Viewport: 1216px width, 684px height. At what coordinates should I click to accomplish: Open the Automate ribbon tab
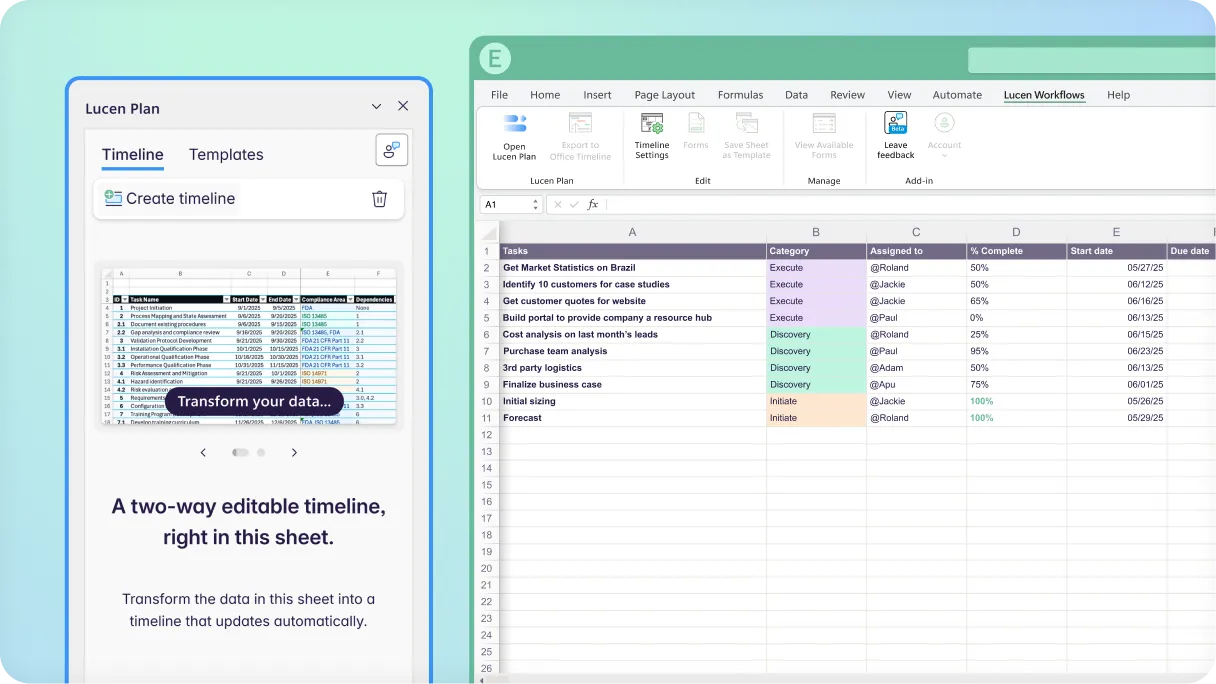point(957,95)
